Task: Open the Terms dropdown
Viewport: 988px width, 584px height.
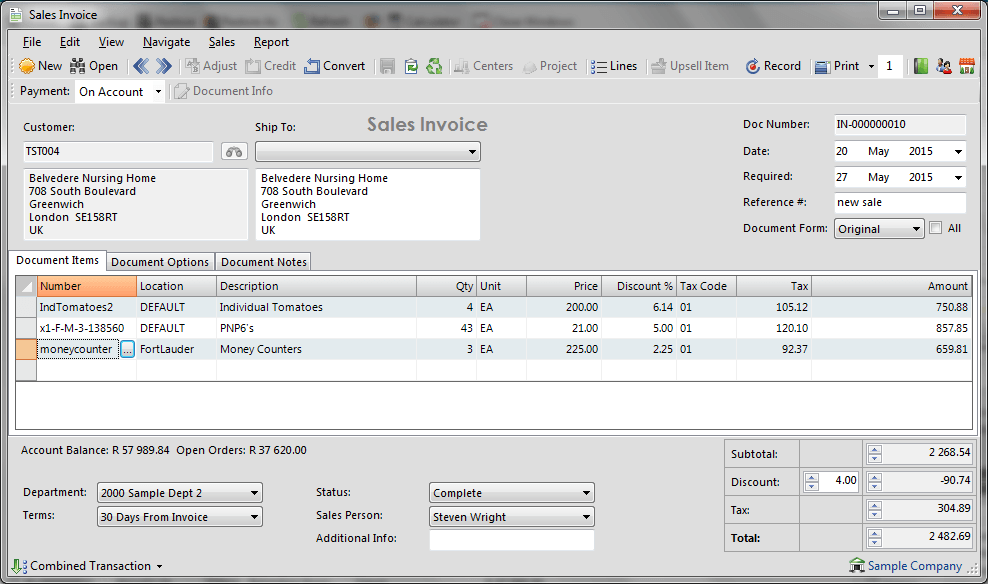Action: click(x=180, y=517)
